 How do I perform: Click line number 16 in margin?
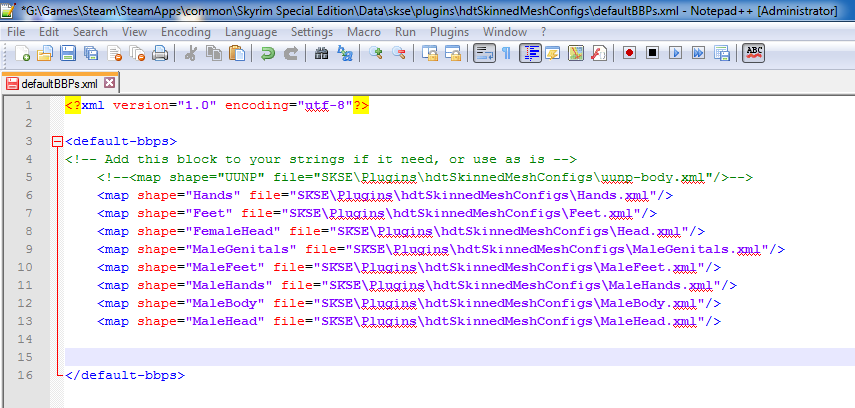[x=25, y=375]
